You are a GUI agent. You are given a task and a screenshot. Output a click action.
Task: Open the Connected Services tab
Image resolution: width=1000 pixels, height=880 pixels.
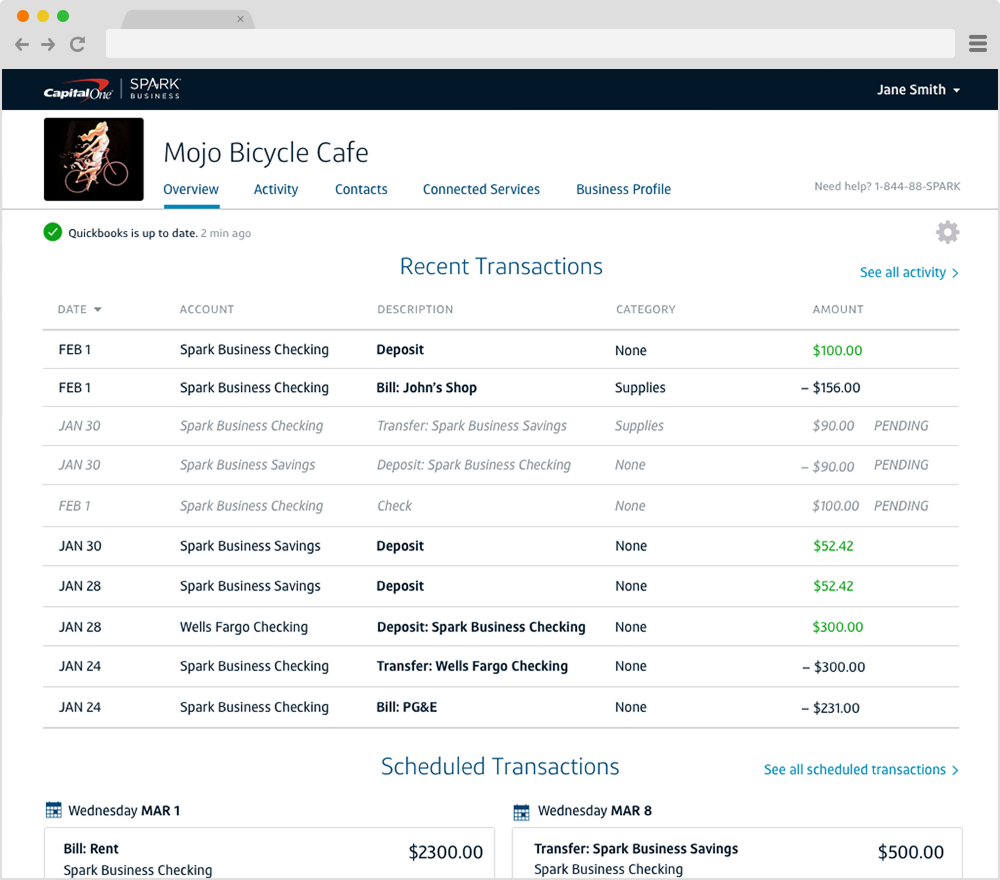[x=481, y=189]
